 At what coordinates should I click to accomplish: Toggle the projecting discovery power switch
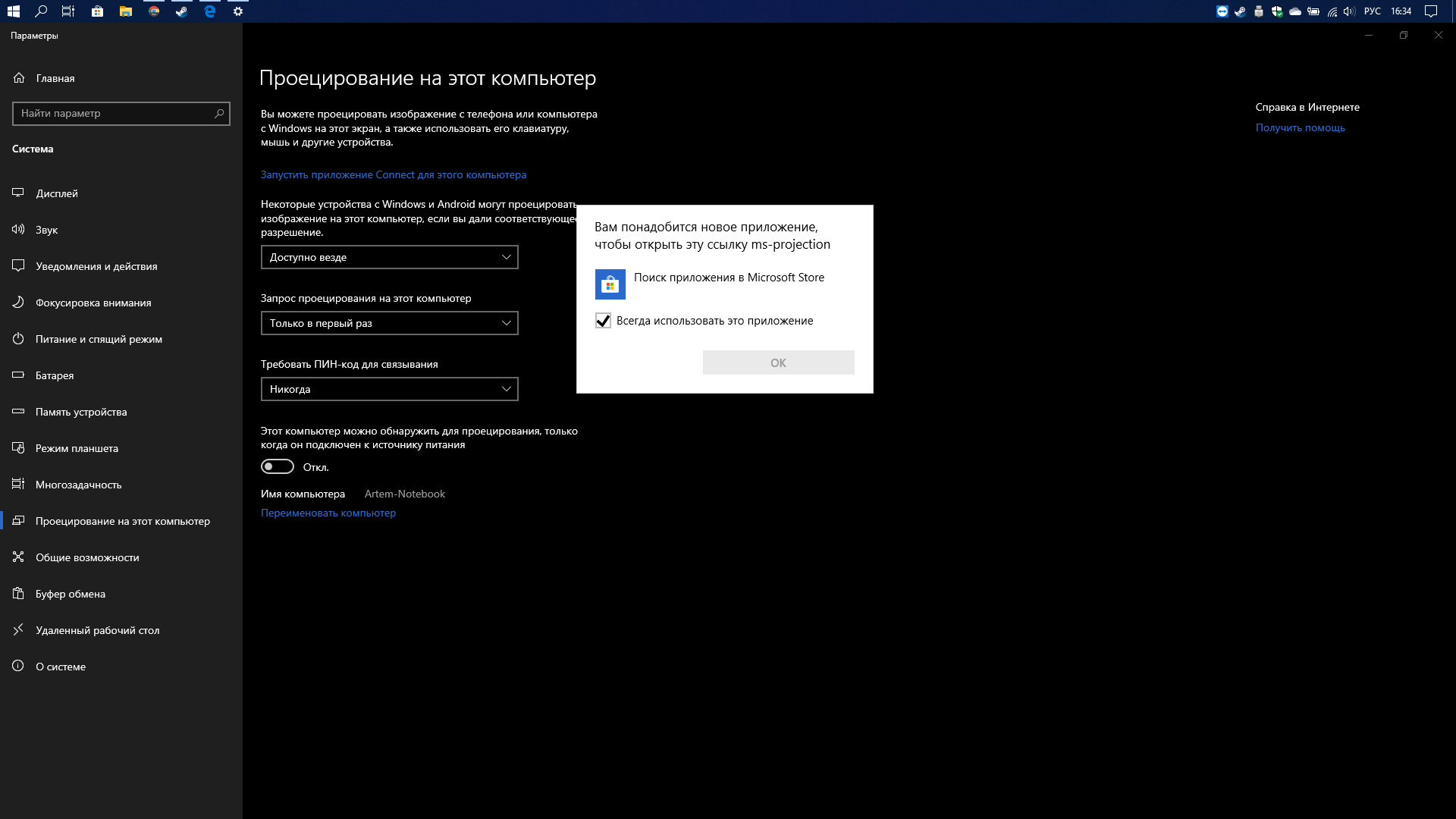(x=277, y=466)
